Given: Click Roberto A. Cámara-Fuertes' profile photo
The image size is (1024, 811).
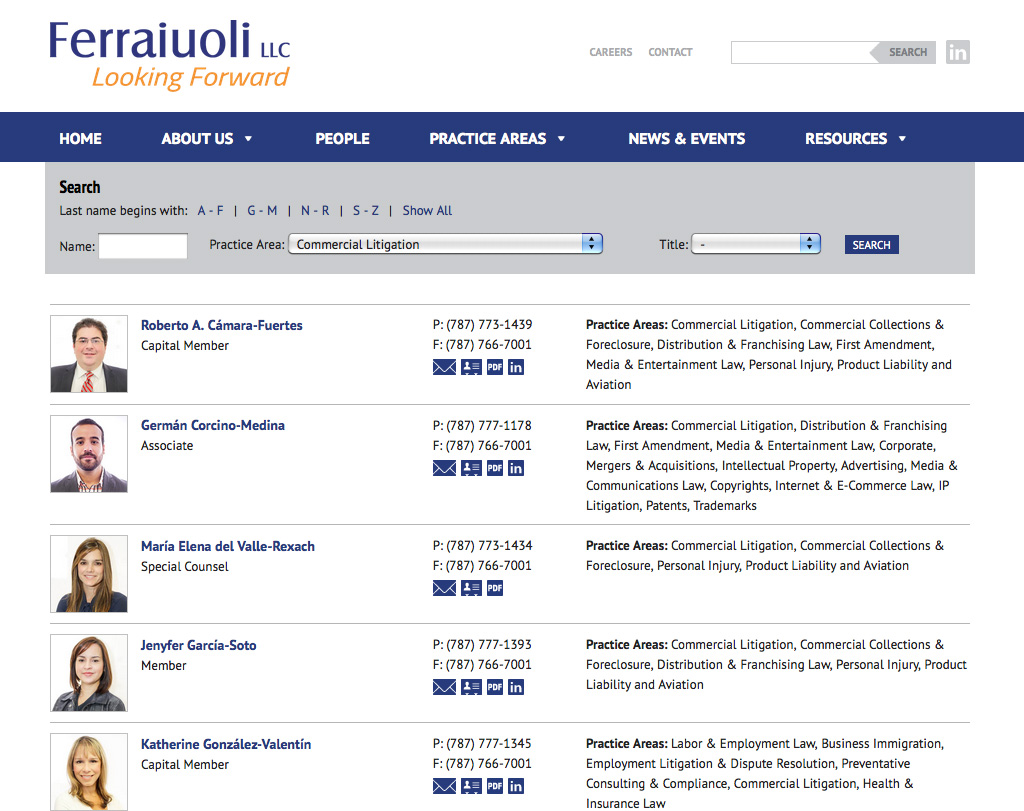Looking at the screenshot, I should coord(89,354).
